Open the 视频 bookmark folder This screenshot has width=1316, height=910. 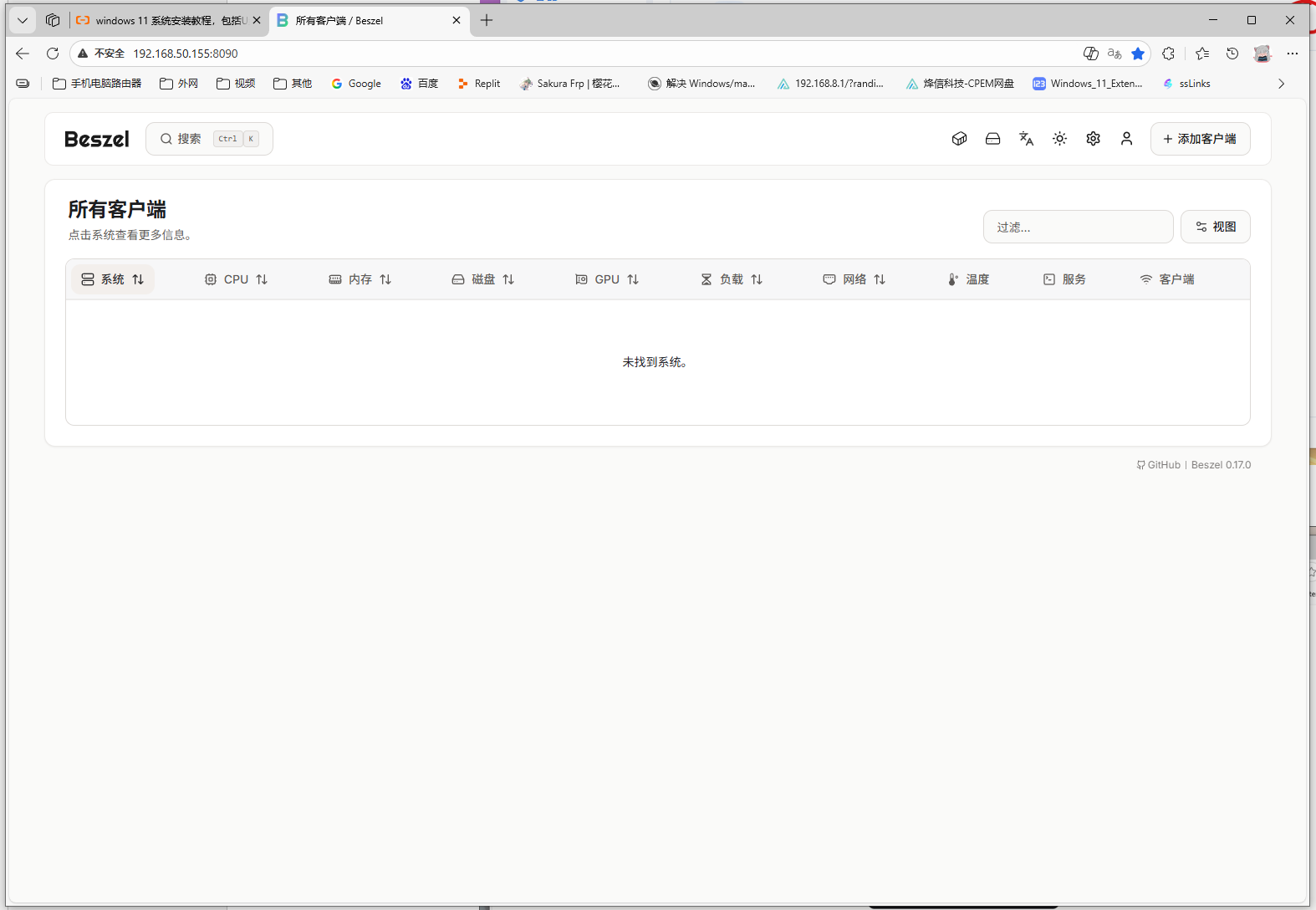(236, 84)
